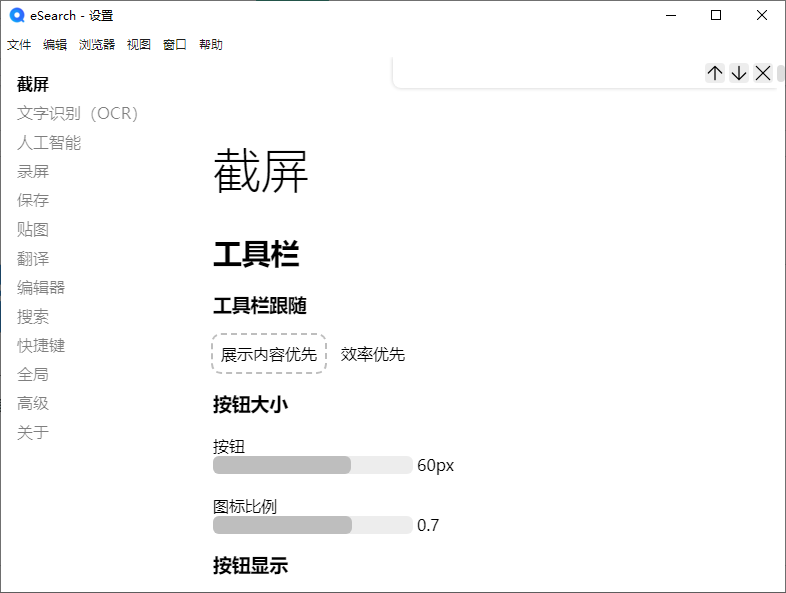Open 贴图 settings section

click(33, 229)
